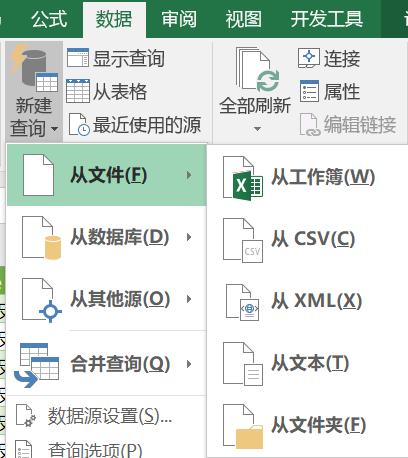This screenshot has width=408, height=458.
Task: Expand the 合并查询(Q) submenu arrow
Action: point(189,364)
